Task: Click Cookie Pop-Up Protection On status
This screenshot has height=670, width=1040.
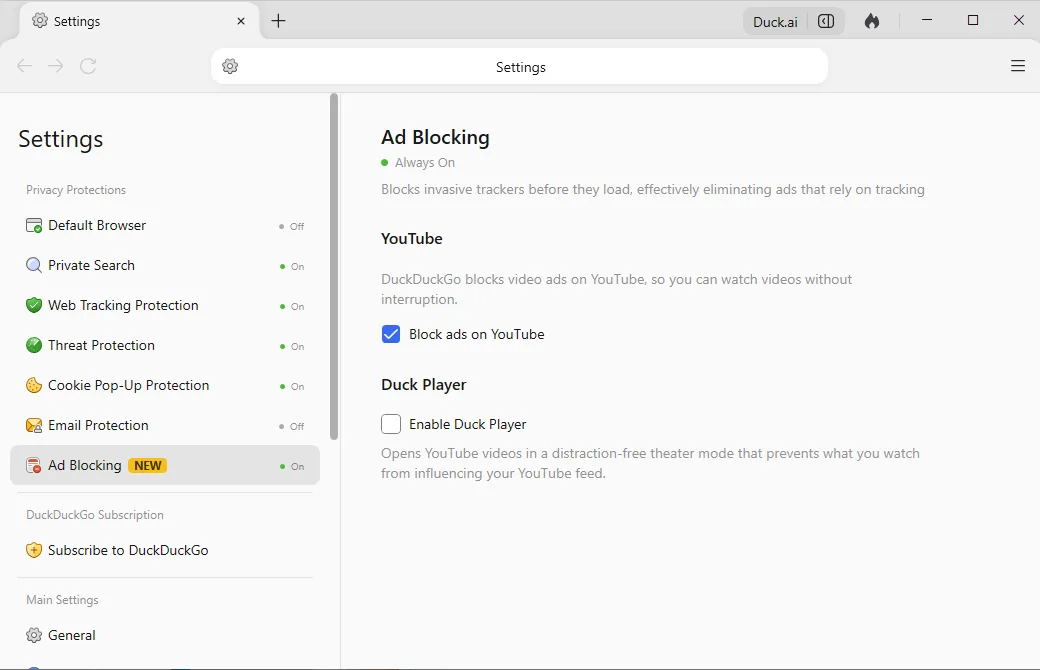Action: coord(292,386)
